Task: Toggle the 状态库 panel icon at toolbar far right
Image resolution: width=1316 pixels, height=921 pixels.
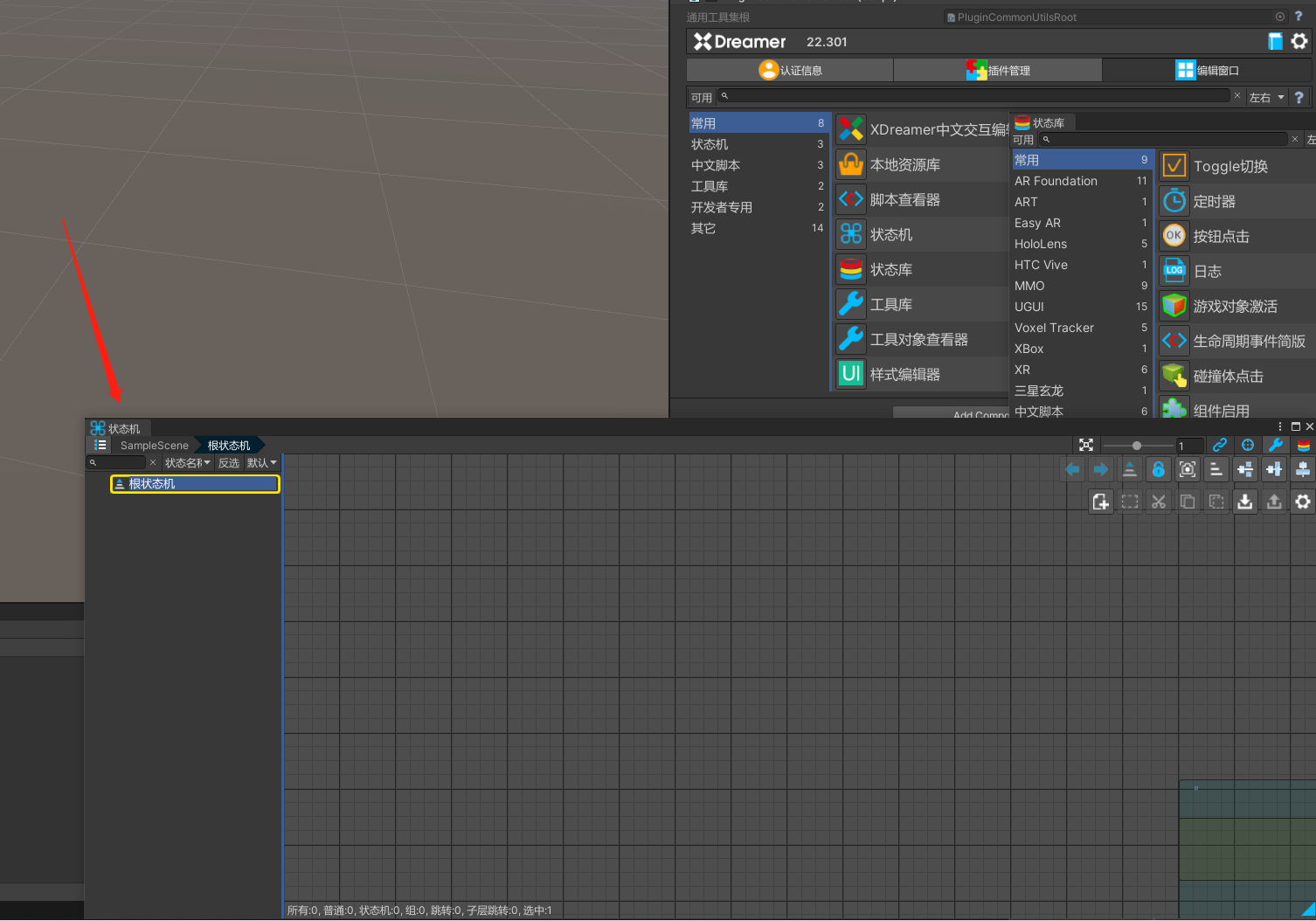Action: point(1304,445)
